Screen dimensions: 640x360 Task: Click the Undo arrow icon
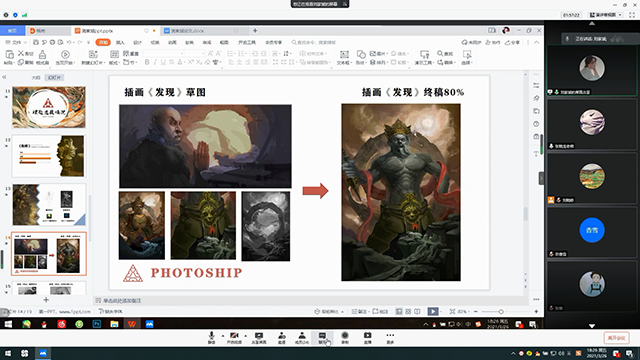tap(69, 42)
